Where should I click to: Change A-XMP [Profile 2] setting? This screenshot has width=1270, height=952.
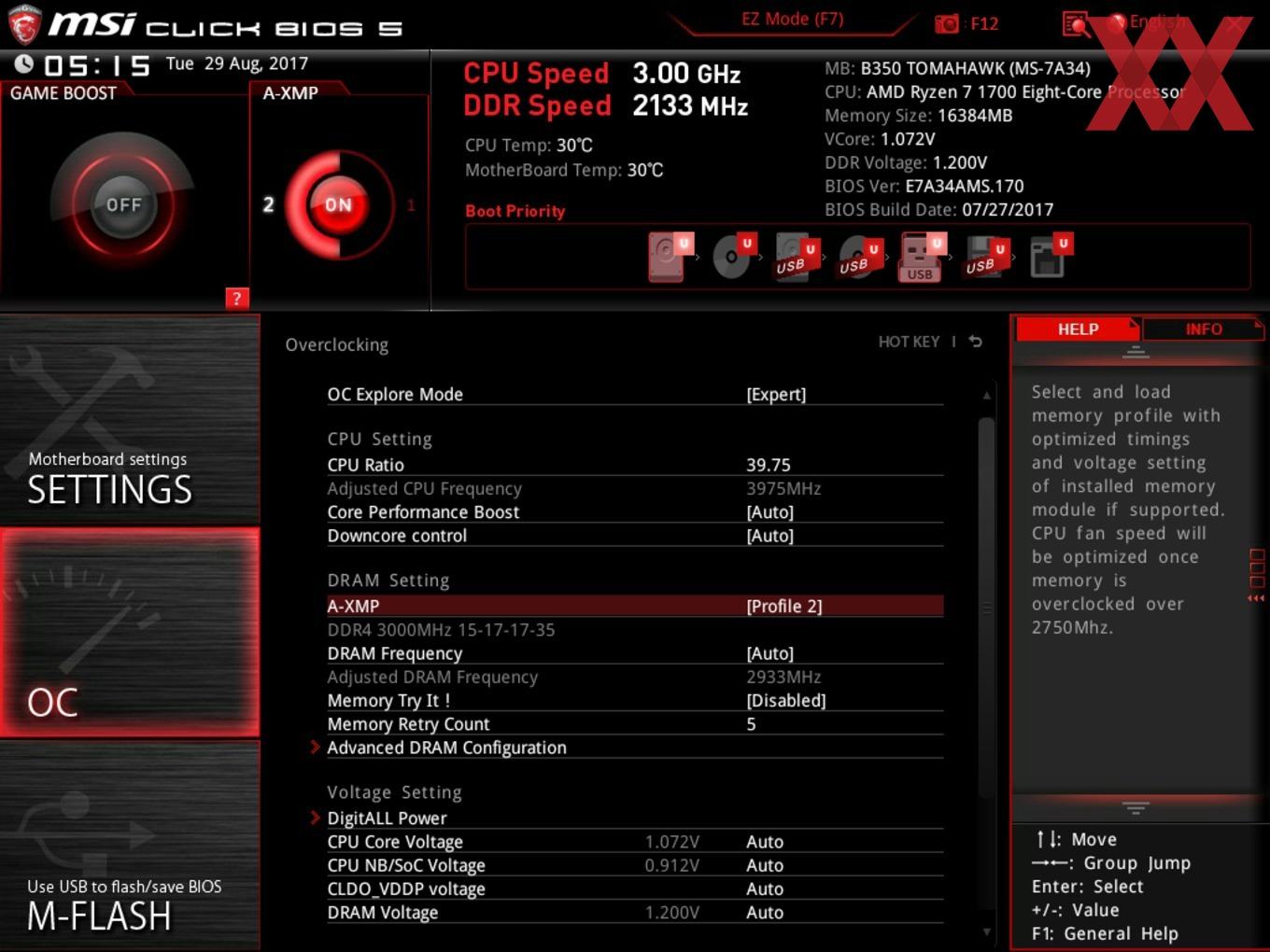(784, 606)
